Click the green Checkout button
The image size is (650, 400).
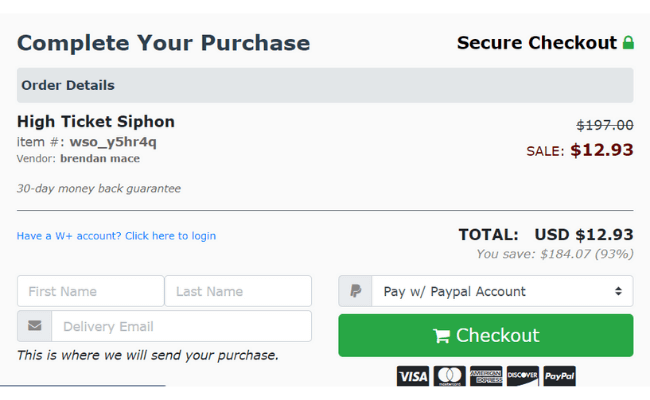485,335
